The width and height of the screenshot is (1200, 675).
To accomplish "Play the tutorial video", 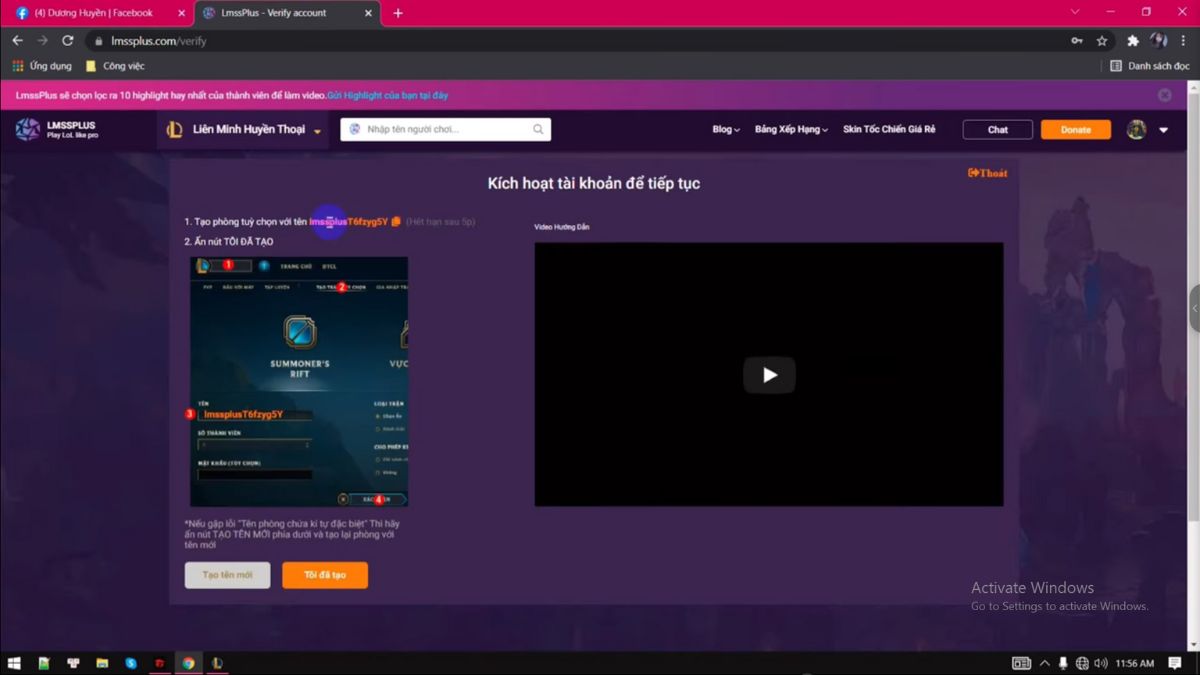I will click(x=768, y=375).
